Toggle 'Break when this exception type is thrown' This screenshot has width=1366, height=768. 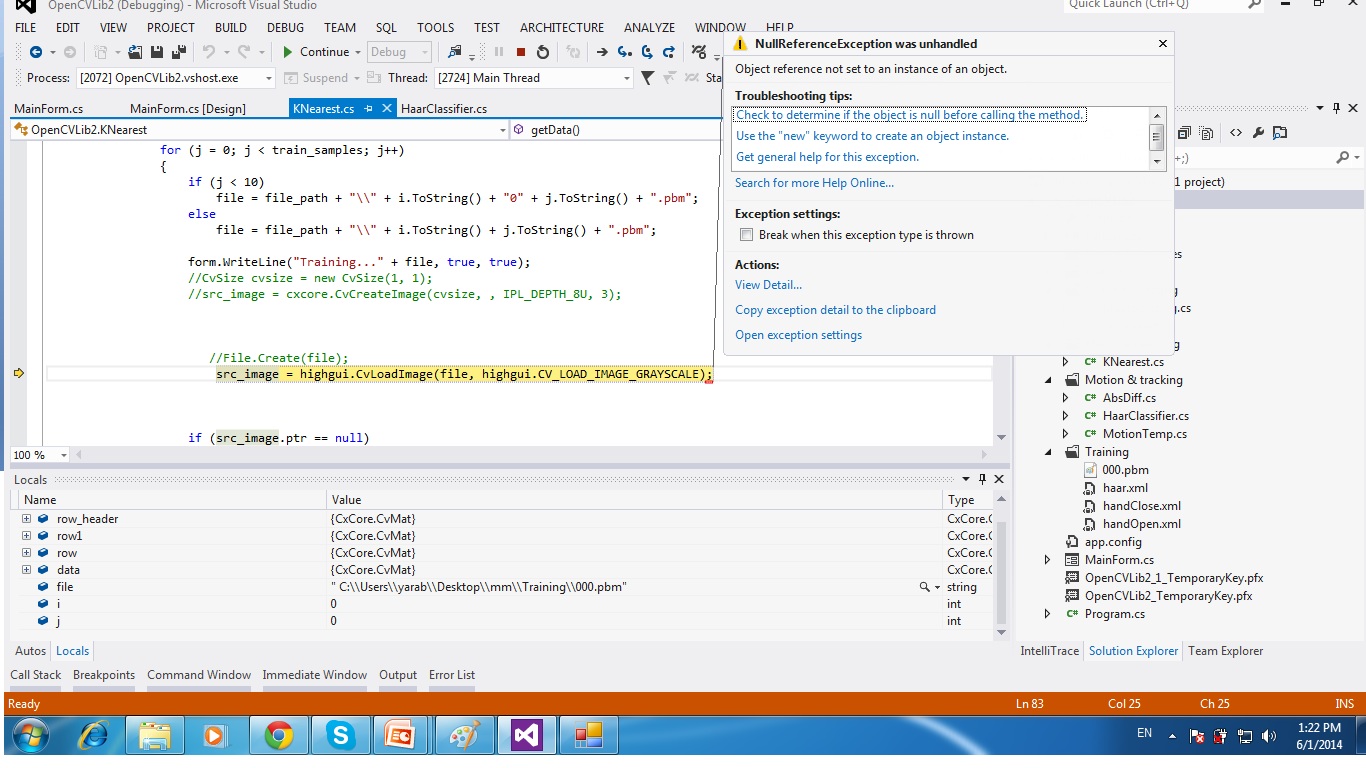(x=746, y=235)
